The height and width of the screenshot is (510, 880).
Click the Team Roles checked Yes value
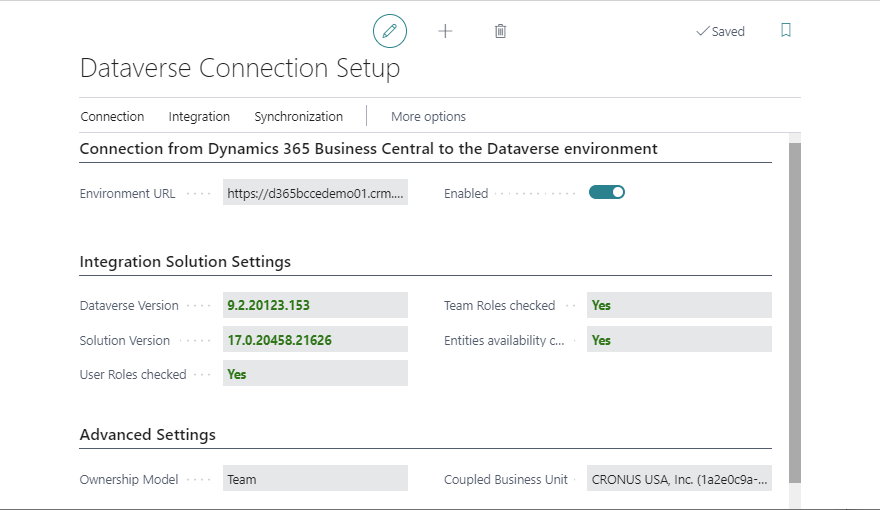[679, 305]
